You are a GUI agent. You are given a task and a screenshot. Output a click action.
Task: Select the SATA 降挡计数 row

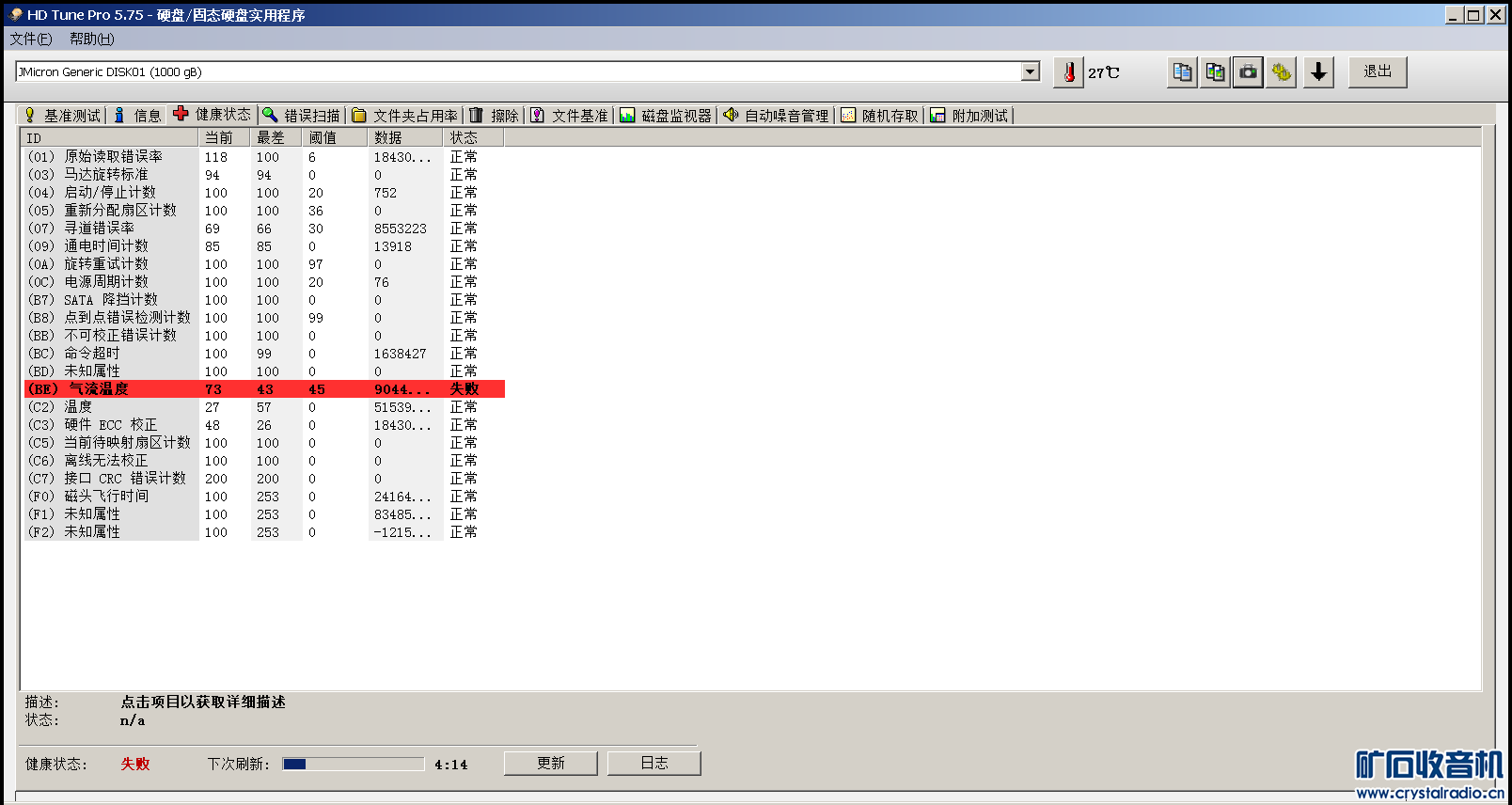click(264, 300)
